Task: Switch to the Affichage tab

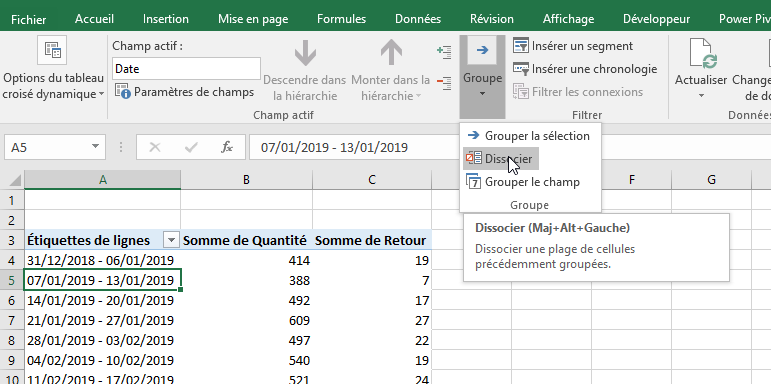Action: pos(568,19)
